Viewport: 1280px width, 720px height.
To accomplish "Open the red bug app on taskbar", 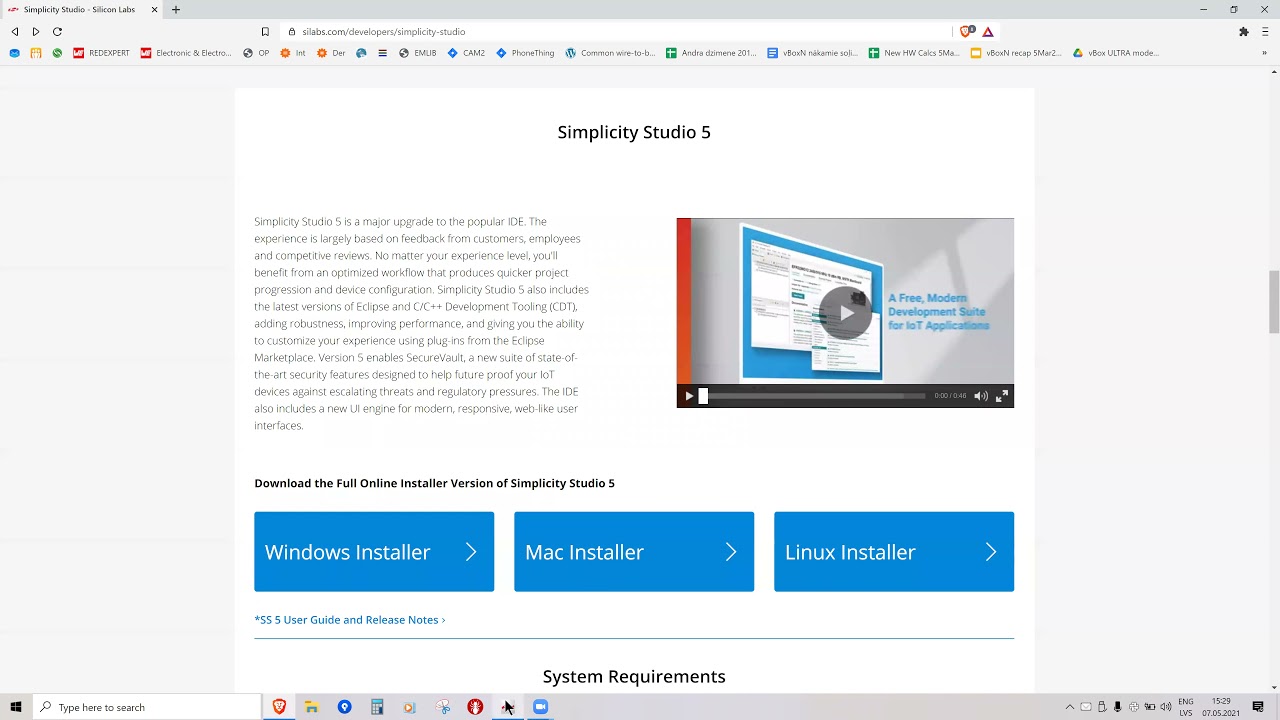I will (475, 707).
